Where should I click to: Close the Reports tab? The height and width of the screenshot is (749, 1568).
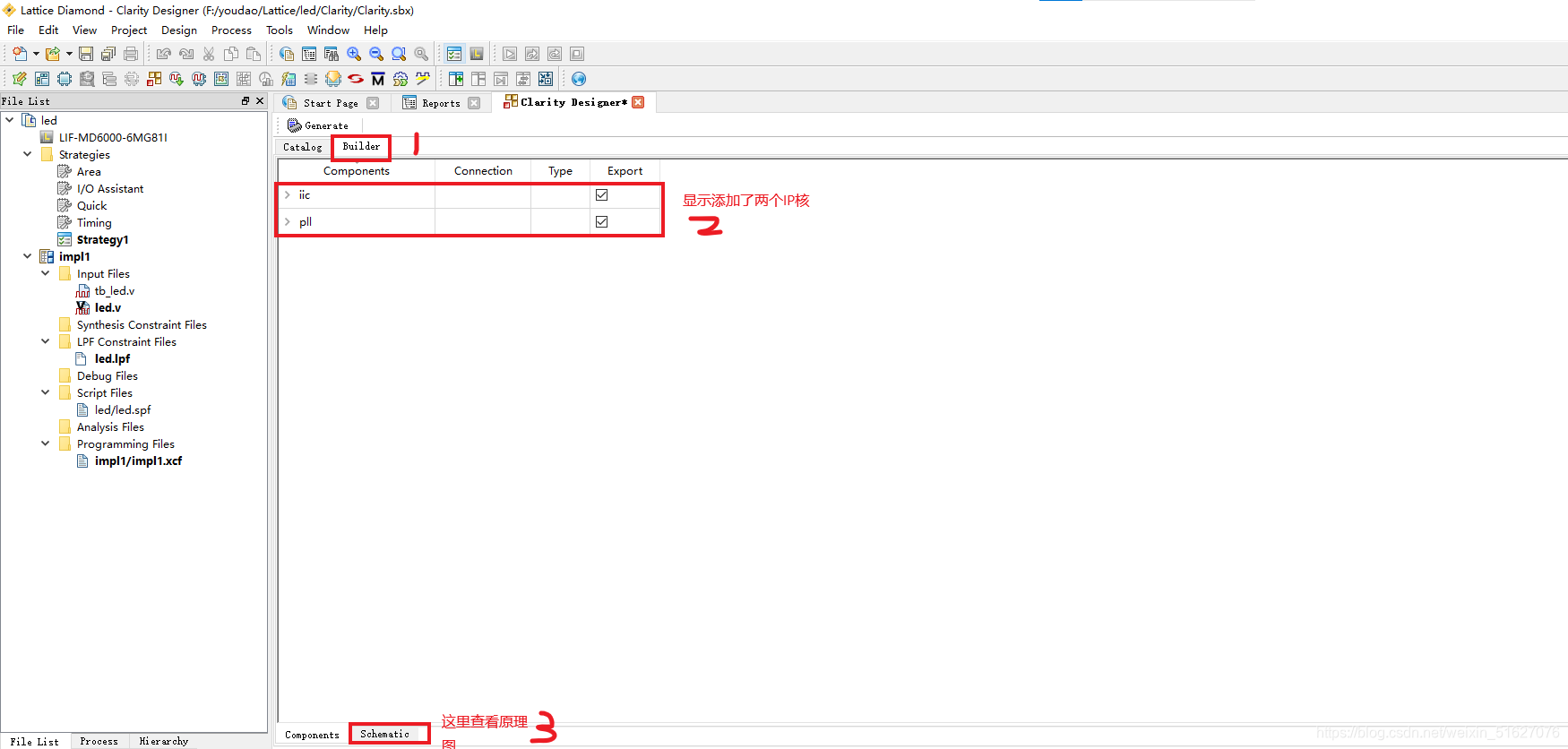tap(474, 103)
